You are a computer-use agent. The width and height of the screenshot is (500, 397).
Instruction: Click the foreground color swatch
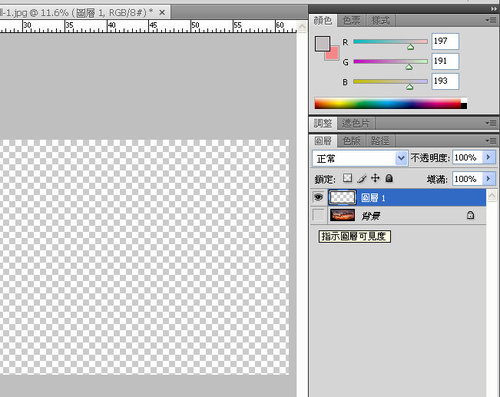(322, 44)
